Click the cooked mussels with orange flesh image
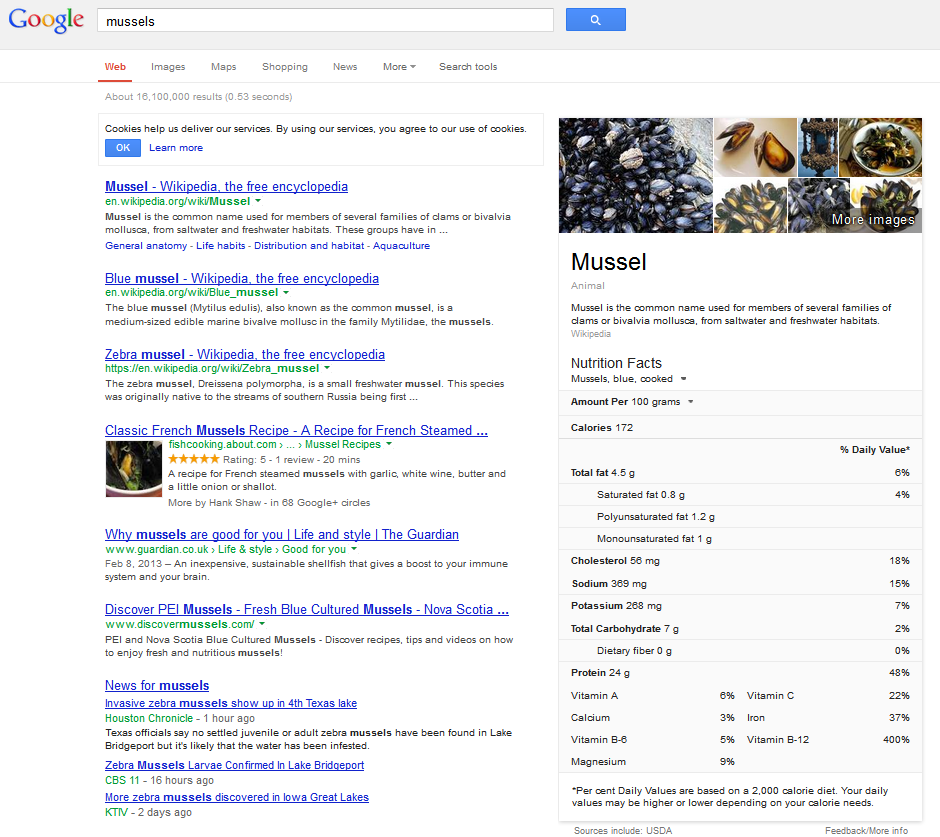The height and width of the screenshot is (837, 940). (750, 205)
